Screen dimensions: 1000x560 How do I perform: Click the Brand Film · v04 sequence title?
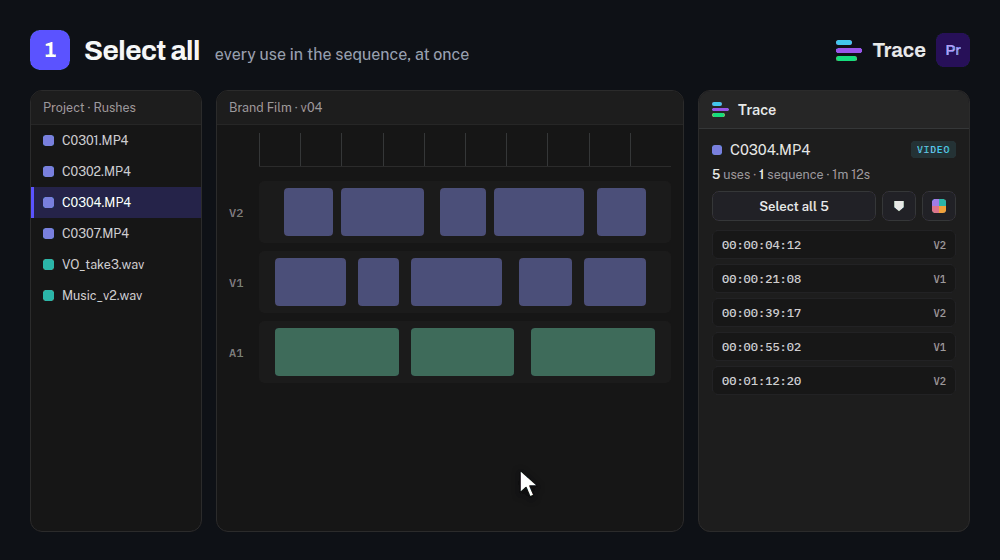pyautogui.click(x=276, y=108)
